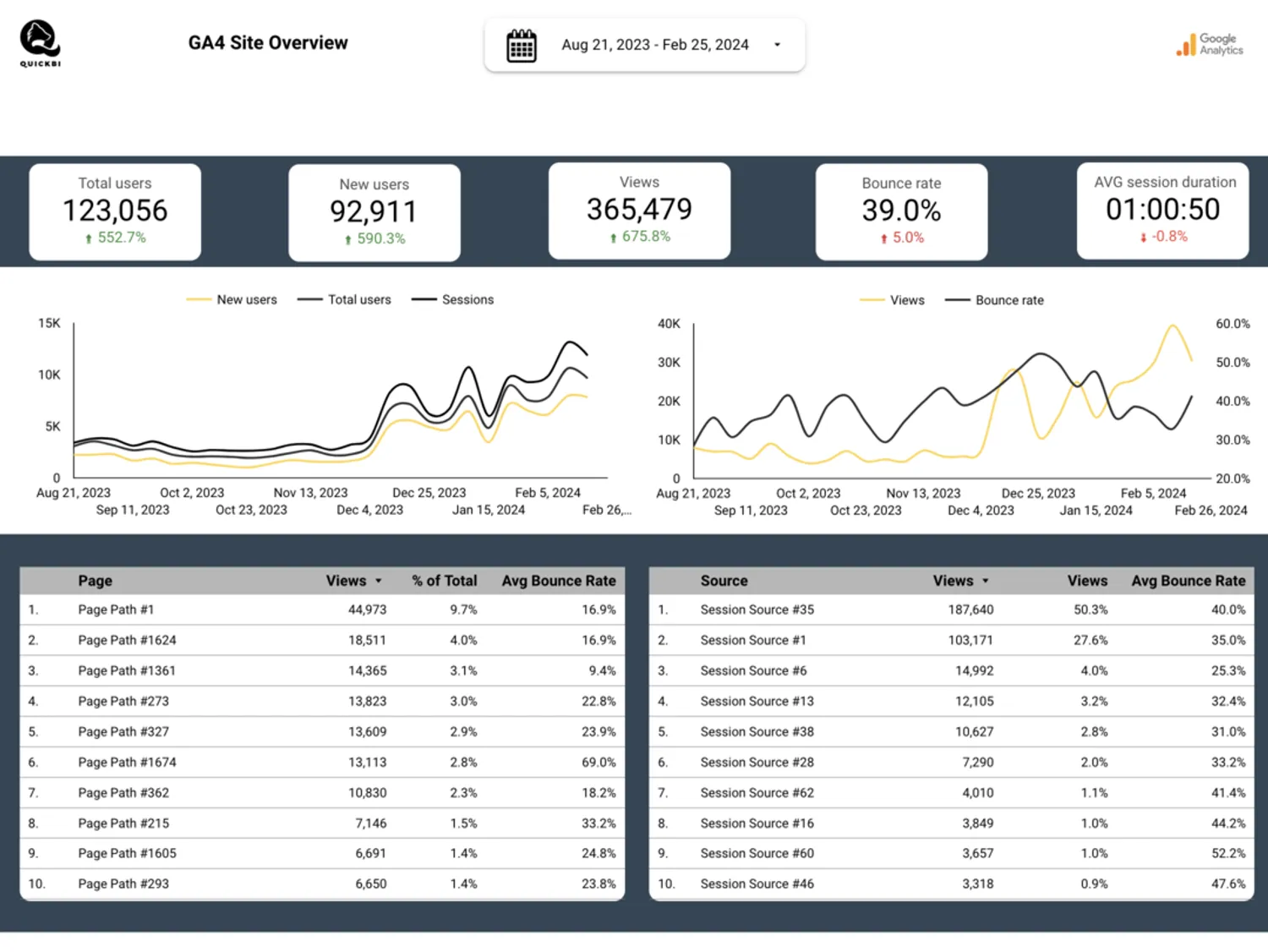Select the Page Path #215 row
This screenshot has height=952, width=1268.
(x=322, y=823)
